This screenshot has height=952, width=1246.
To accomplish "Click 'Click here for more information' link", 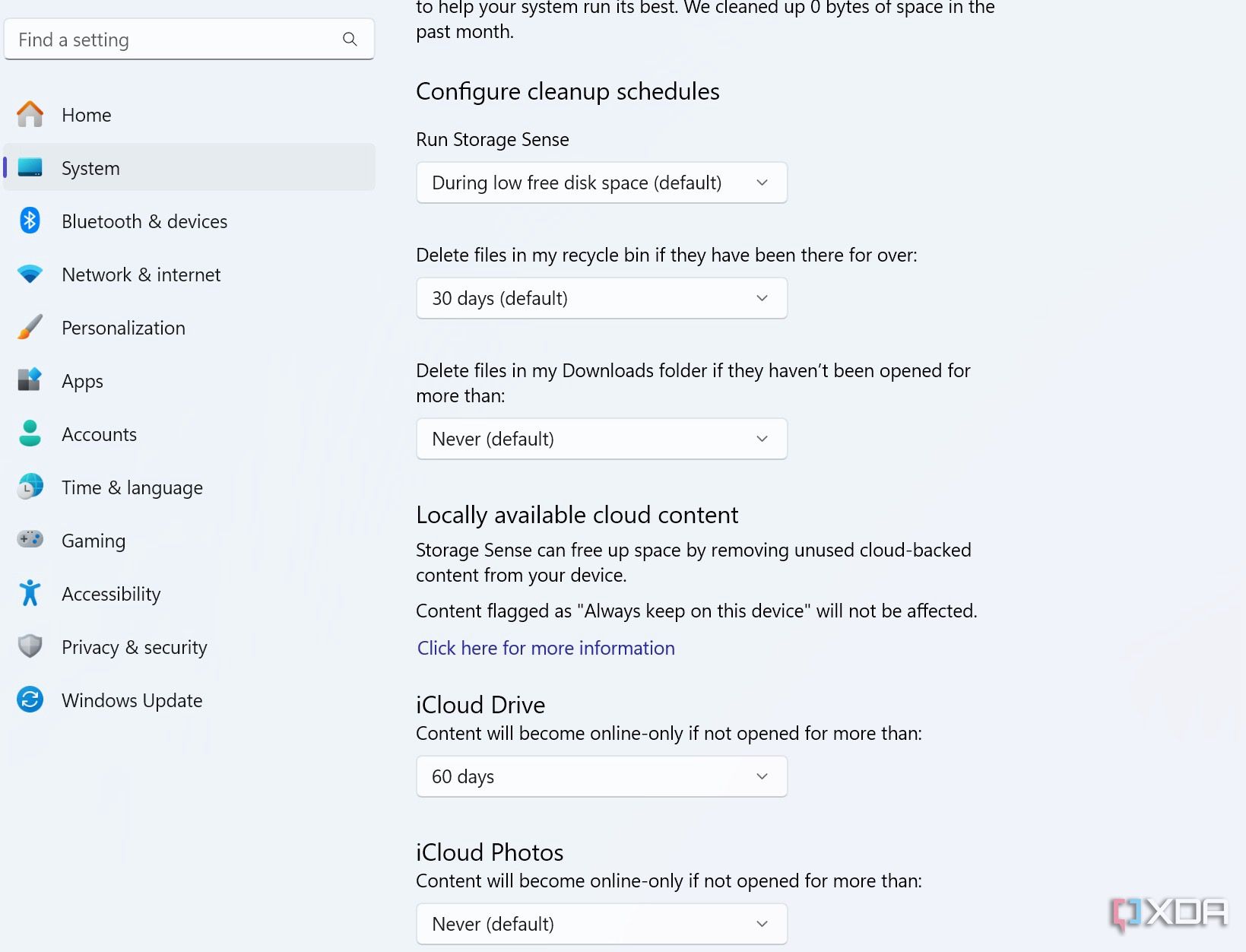I will pyautogui.click(x=546, y=648).
